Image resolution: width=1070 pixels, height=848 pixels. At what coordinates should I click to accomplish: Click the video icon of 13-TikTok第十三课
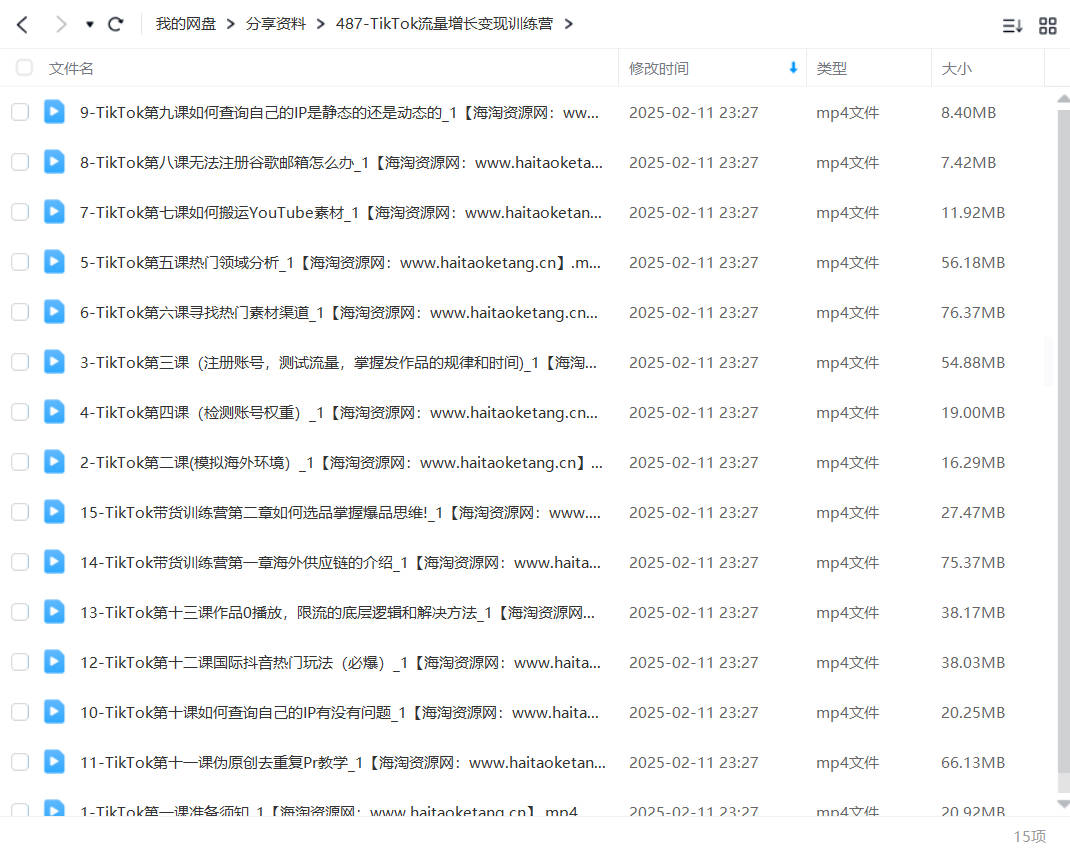tap(55, 612)
